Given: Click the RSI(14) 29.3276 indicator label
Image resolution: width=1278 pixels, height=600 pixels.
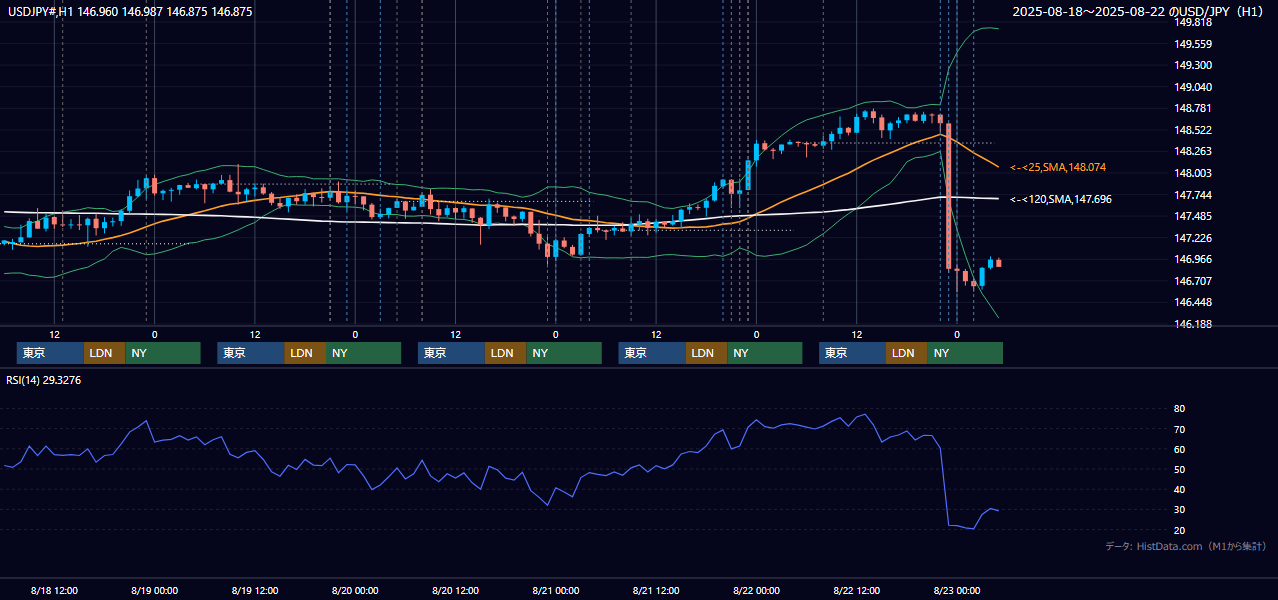Looking at the screenshot, I should click(44, 380).
